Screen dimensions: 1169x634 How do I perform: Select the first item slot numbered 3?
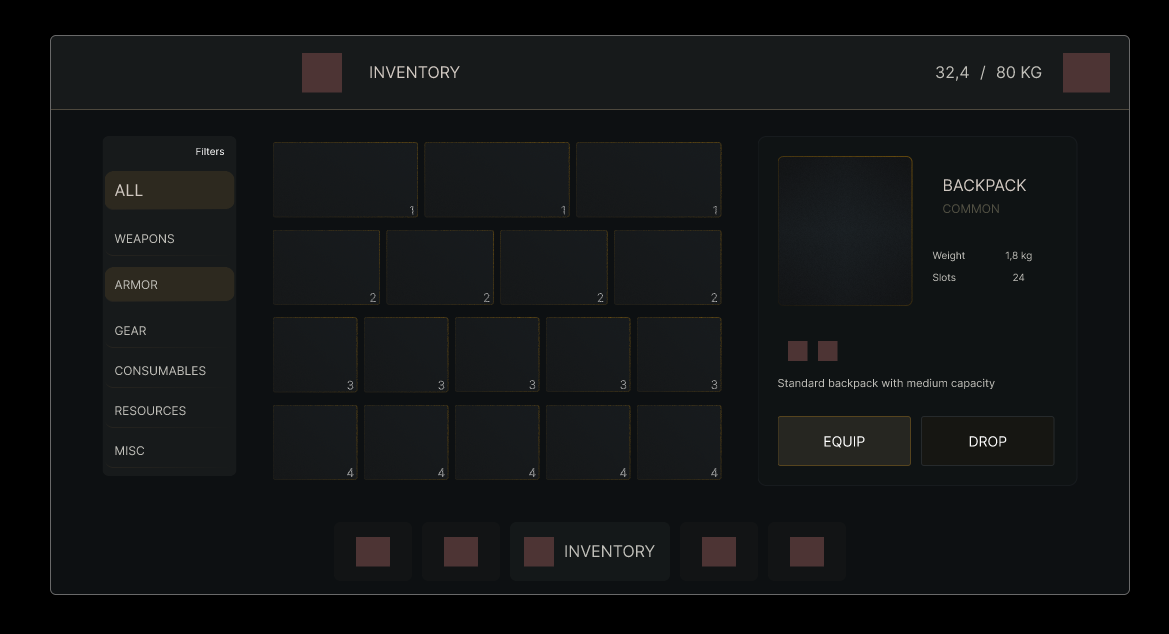click(315, 355)
